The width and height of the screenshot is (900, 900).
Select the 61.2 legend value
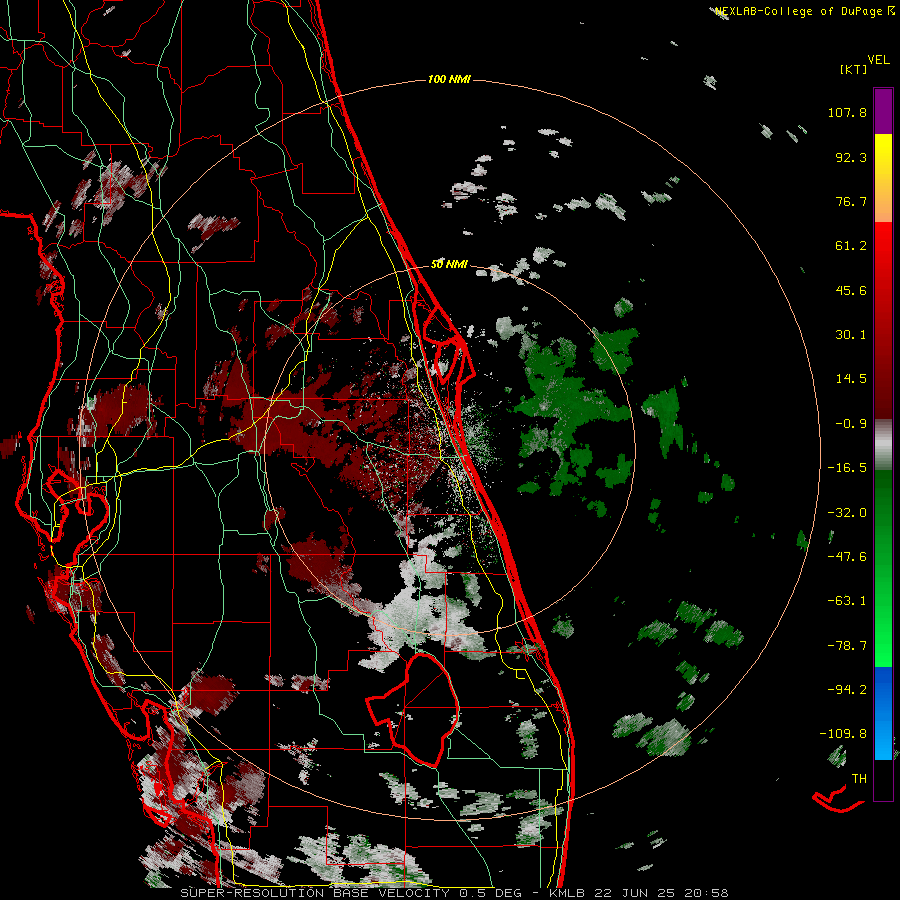tap(851, 246)
